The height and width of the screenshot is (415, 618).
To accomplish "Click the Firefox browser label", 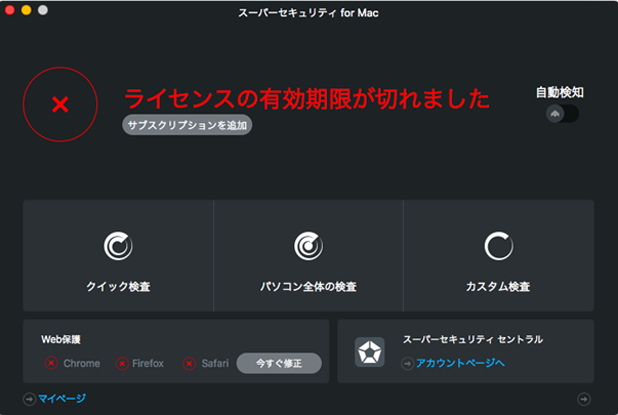I will click(148, 363).
